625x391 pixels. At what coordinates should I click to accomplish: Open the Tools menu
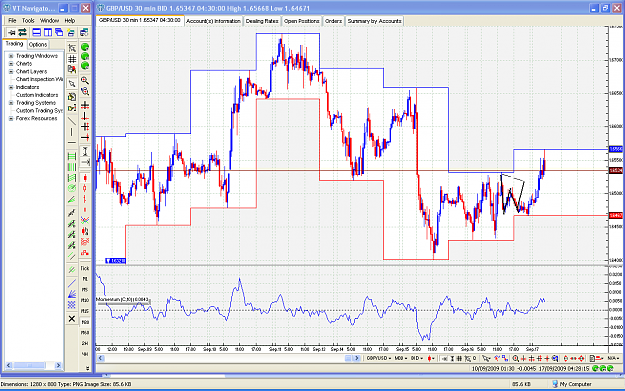click(28, 20)
